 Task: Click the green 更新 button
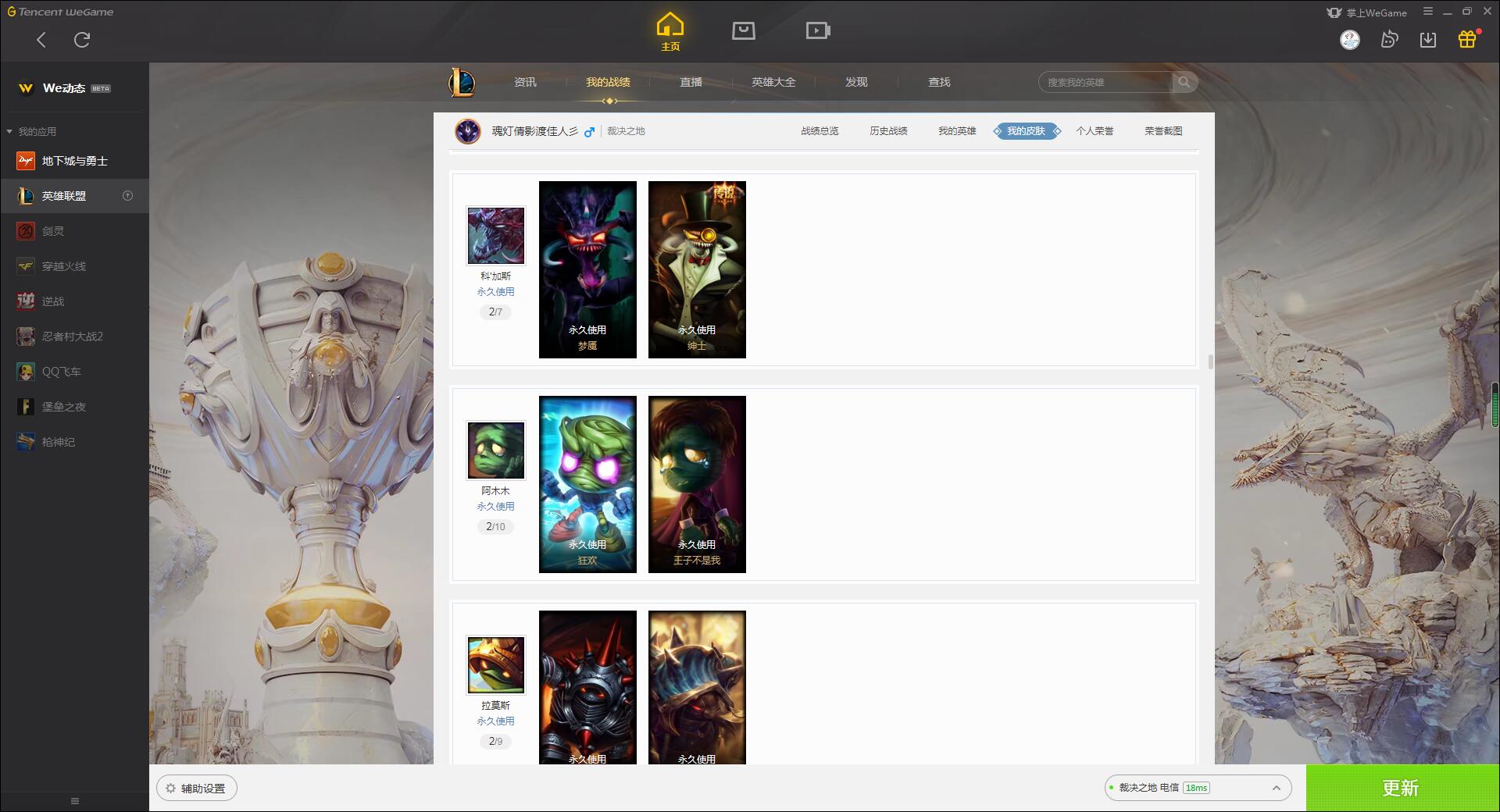click(x=1402, y=789)
